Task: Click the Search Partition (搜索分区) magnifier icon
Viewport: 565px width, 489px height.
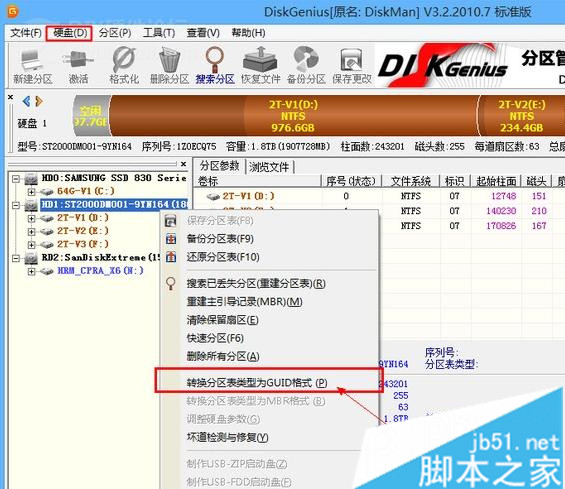Action: (215, 60)
